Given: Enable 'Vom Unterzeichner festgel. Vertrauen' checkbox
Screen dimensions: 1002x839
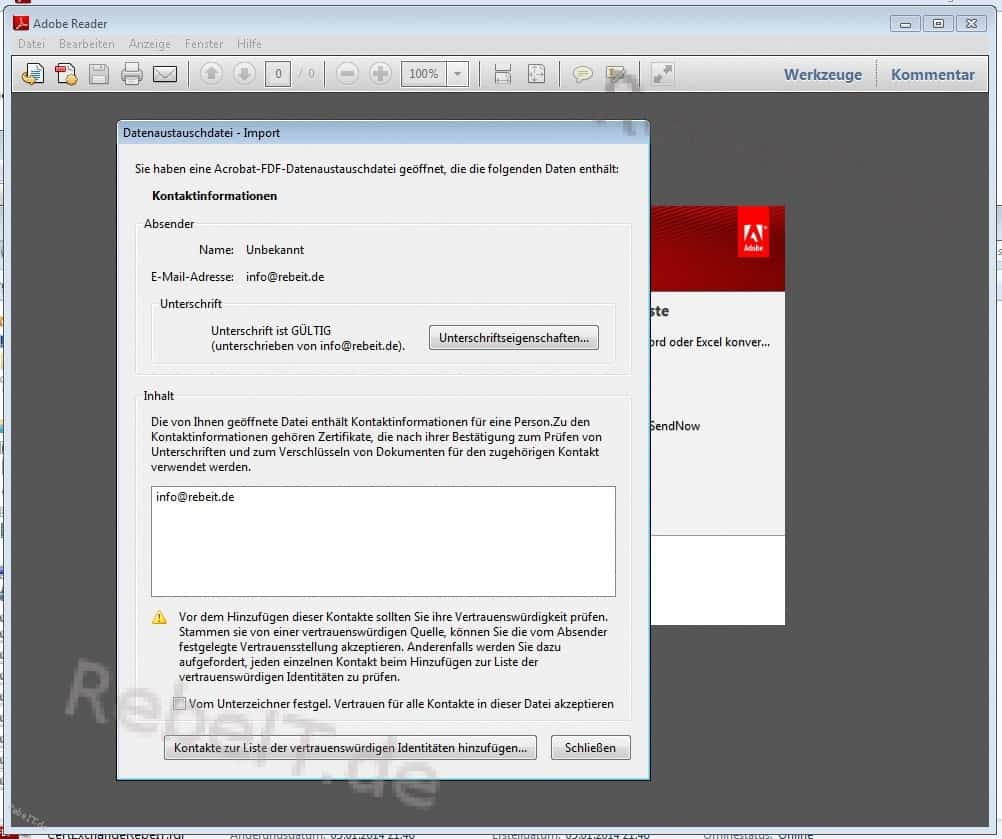Looking at the screenshot, I should 180,704.
